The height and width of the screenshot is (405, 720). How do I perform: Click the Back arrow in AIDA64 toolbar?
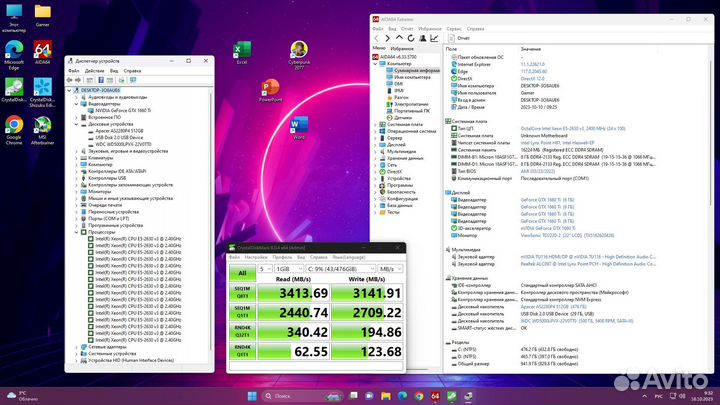[377, 38]
